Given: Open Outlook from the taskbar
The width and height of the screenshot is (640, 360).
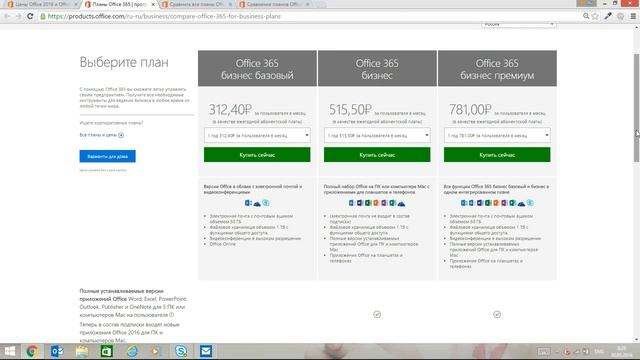Looking at the screenshot, I should pyautogui.click(x=57, y=351).
